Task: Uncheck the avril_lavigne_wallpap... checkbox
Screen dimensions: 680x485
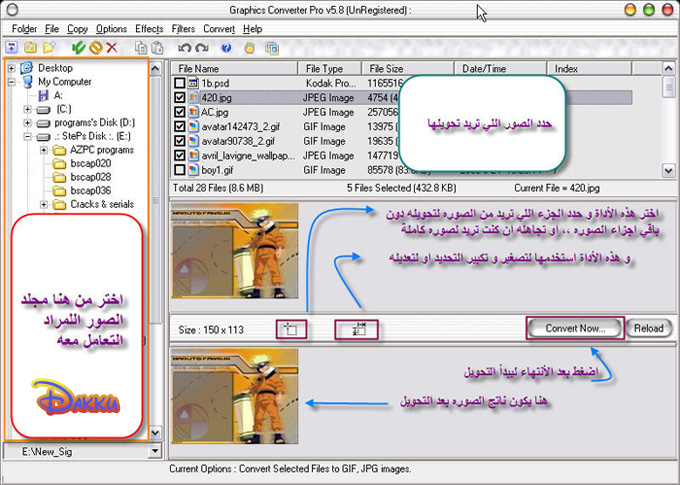Action: (x=180, y=155)
